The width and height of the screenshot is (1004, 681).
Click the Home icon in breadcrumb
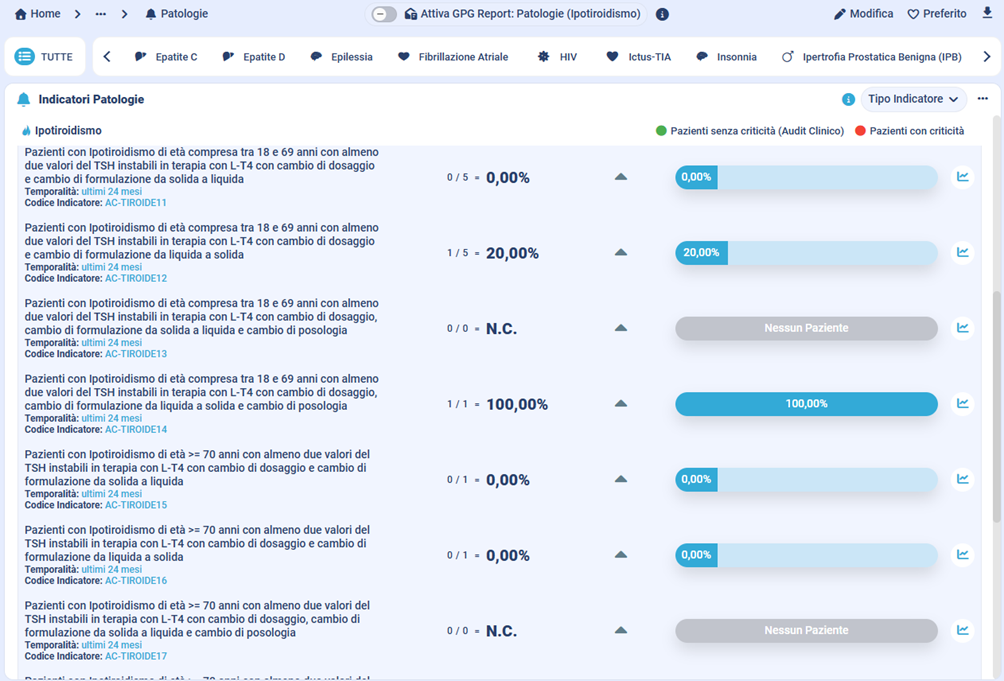[x=21, y=14]
